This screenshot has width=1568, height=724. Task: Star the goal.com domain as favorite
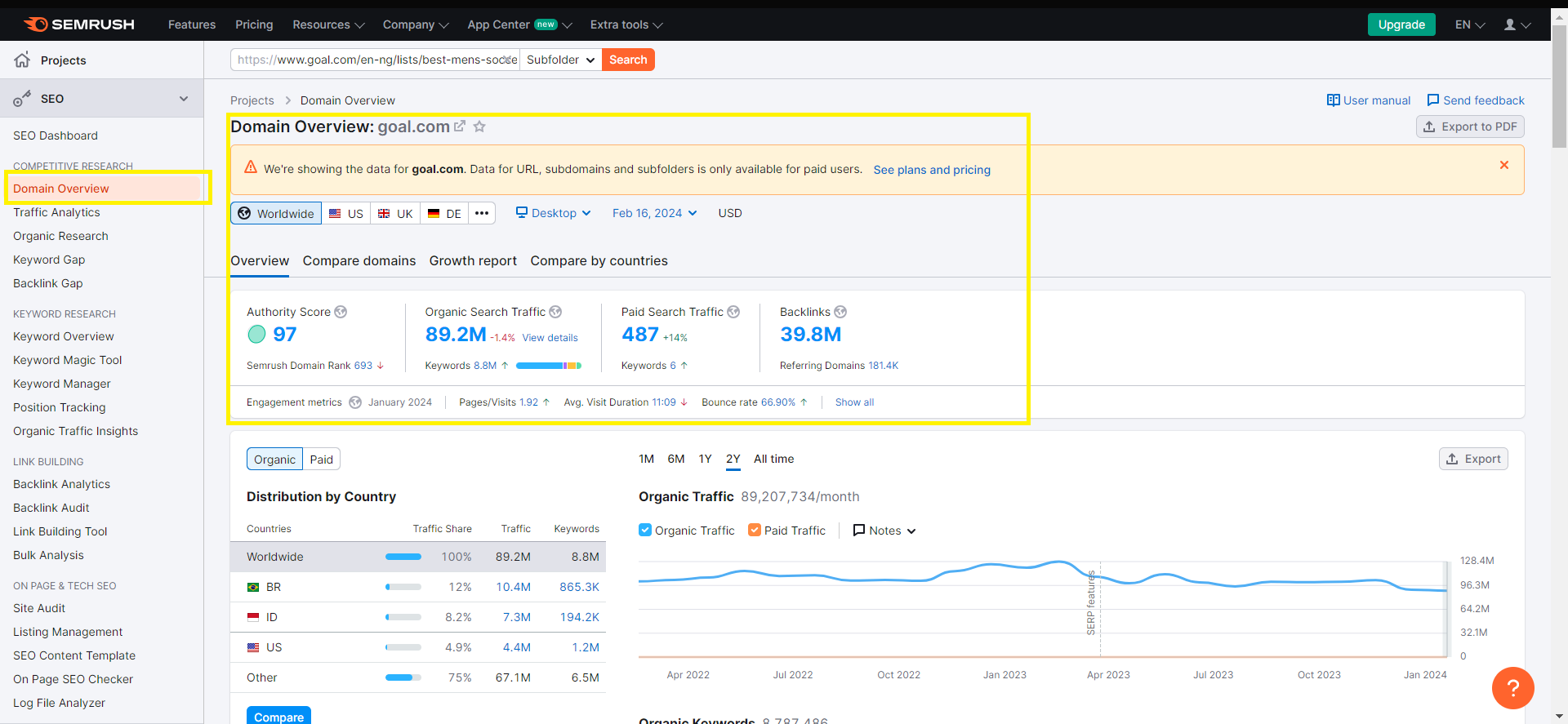point(480,127)
